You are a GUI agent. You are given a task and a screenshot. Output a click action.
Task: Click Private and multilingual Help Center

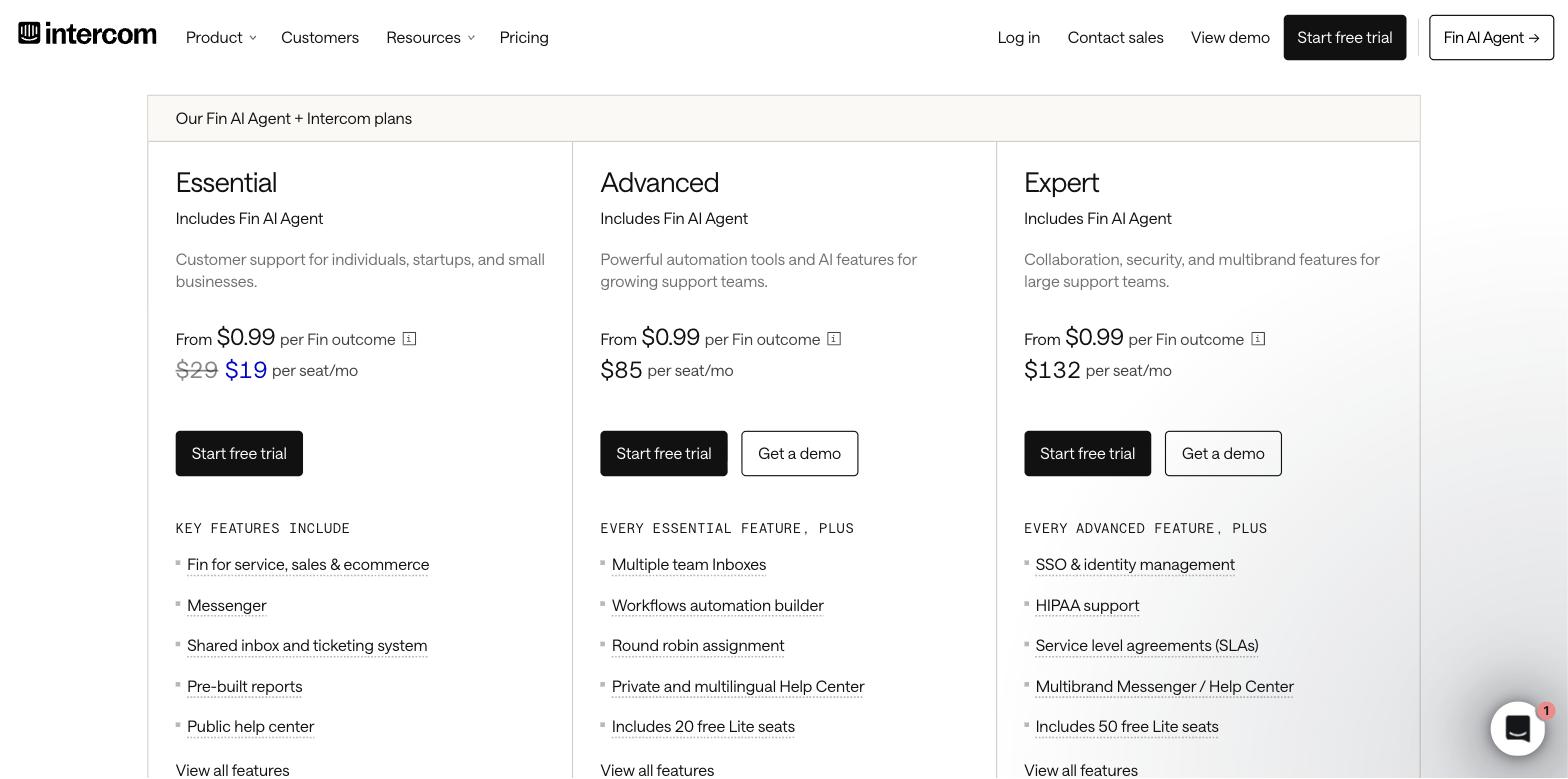(738, 687)
